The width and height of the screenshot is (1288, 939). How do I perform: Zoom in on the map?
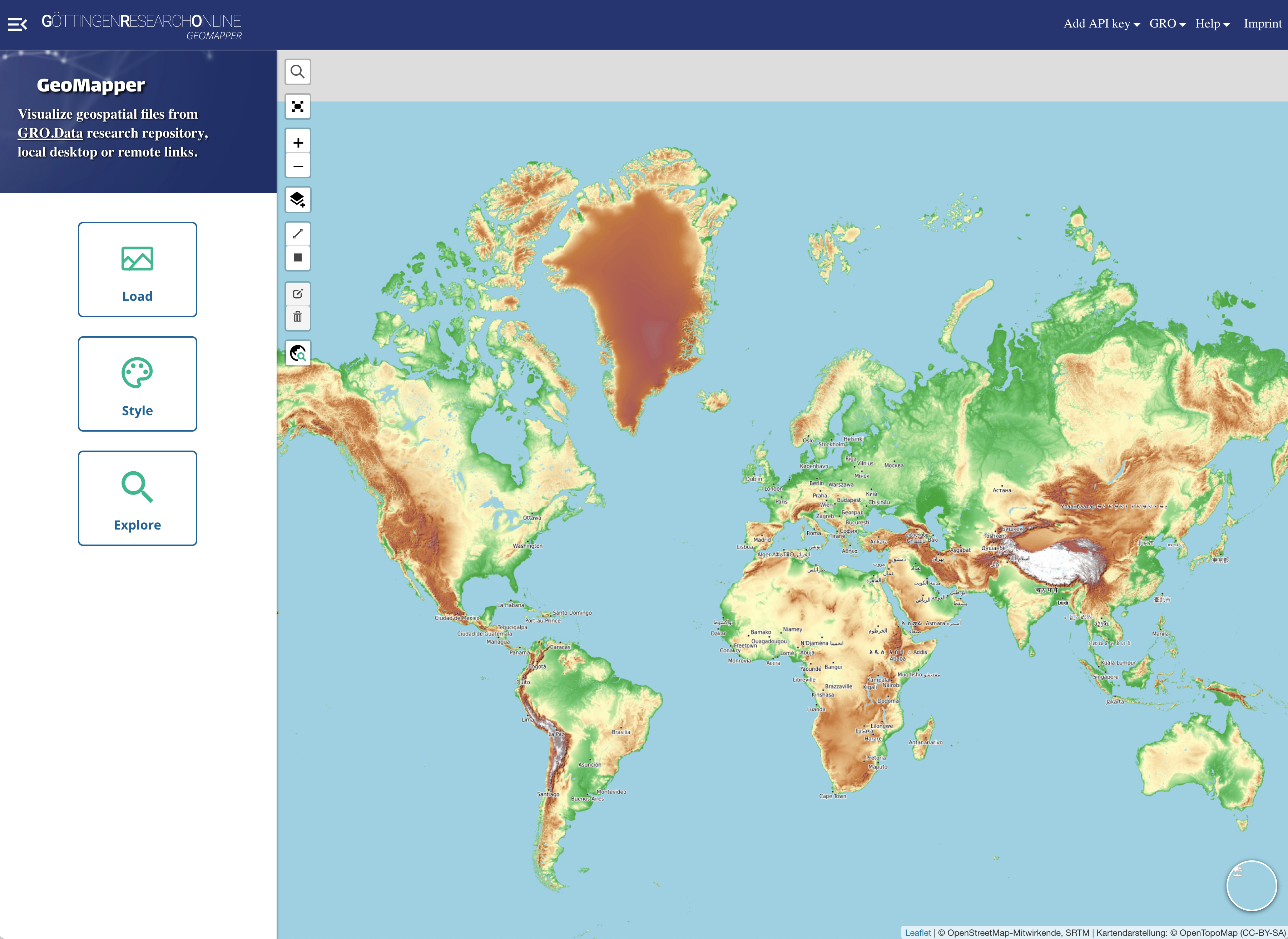pos(297,143)
